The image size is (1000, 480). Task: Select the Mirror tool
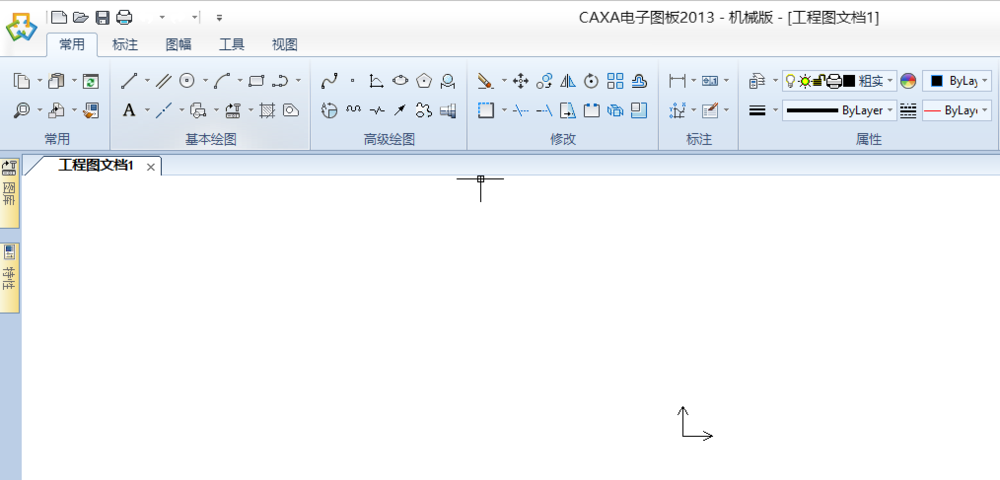(568, 81)
